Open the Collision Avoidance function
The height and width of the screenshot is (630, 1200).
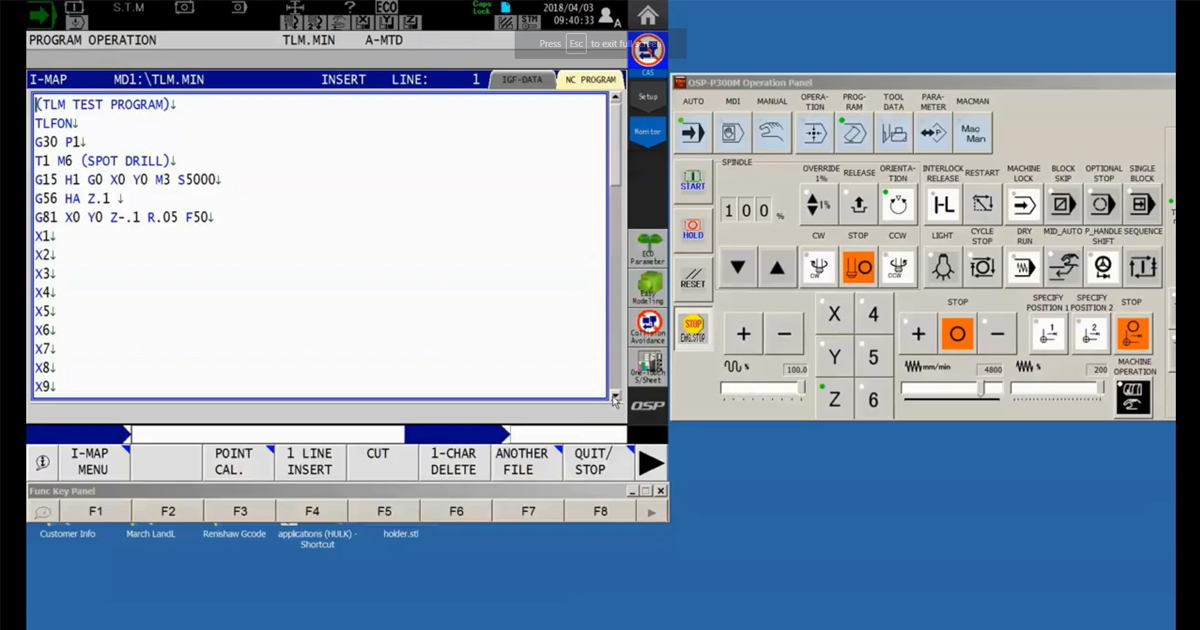coord(648,326)
